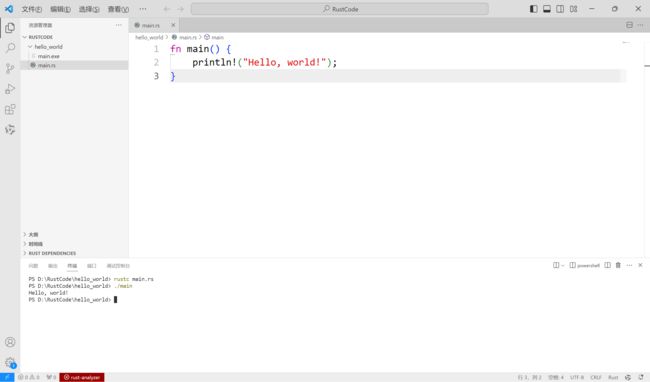This screenshot has width=650, height=382.
Task: Open main.exe in the file tree
Action: [x=75, y=56]
